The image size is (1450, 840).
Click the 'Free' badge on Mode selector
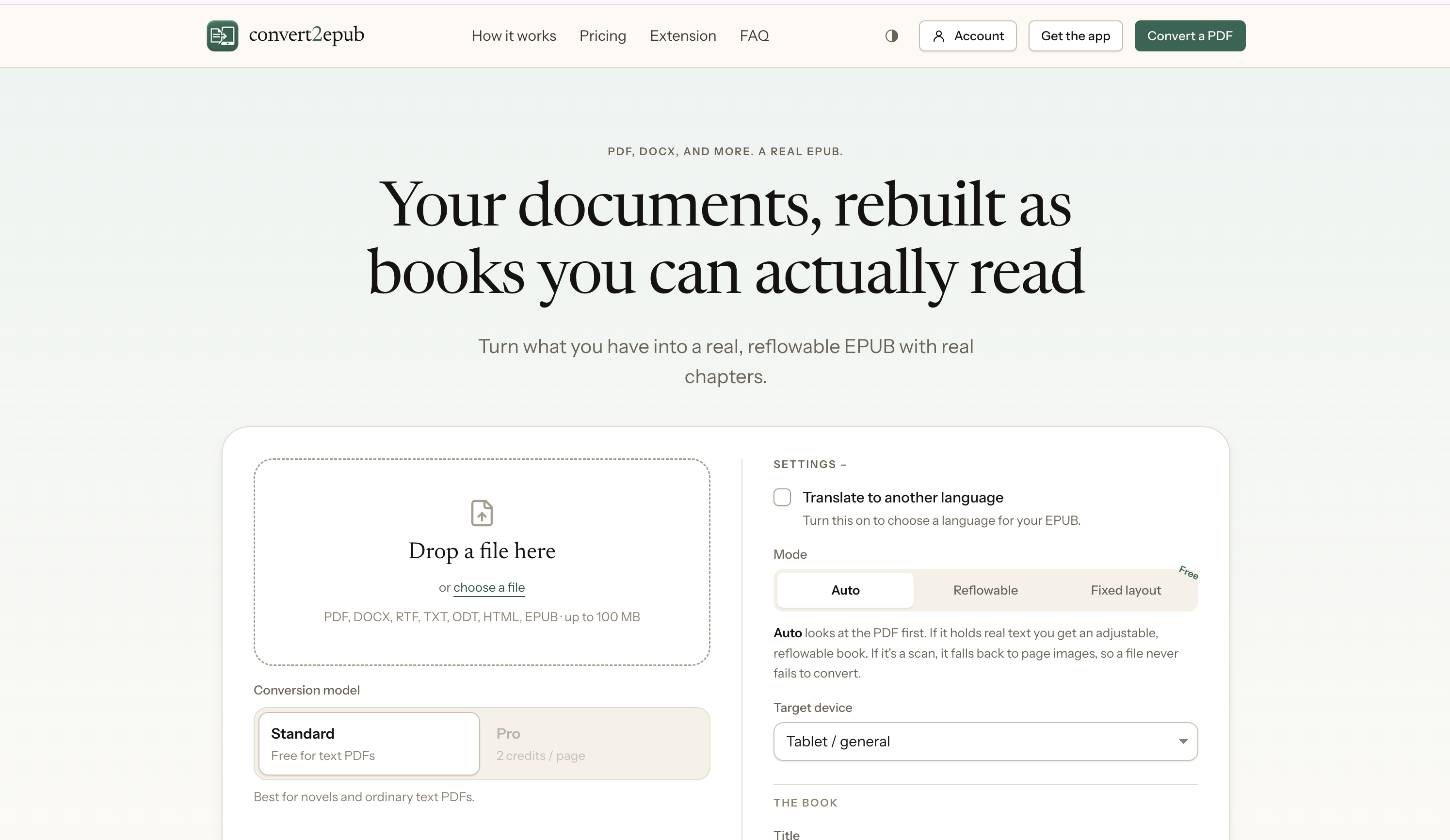(x=1188, y=572)
